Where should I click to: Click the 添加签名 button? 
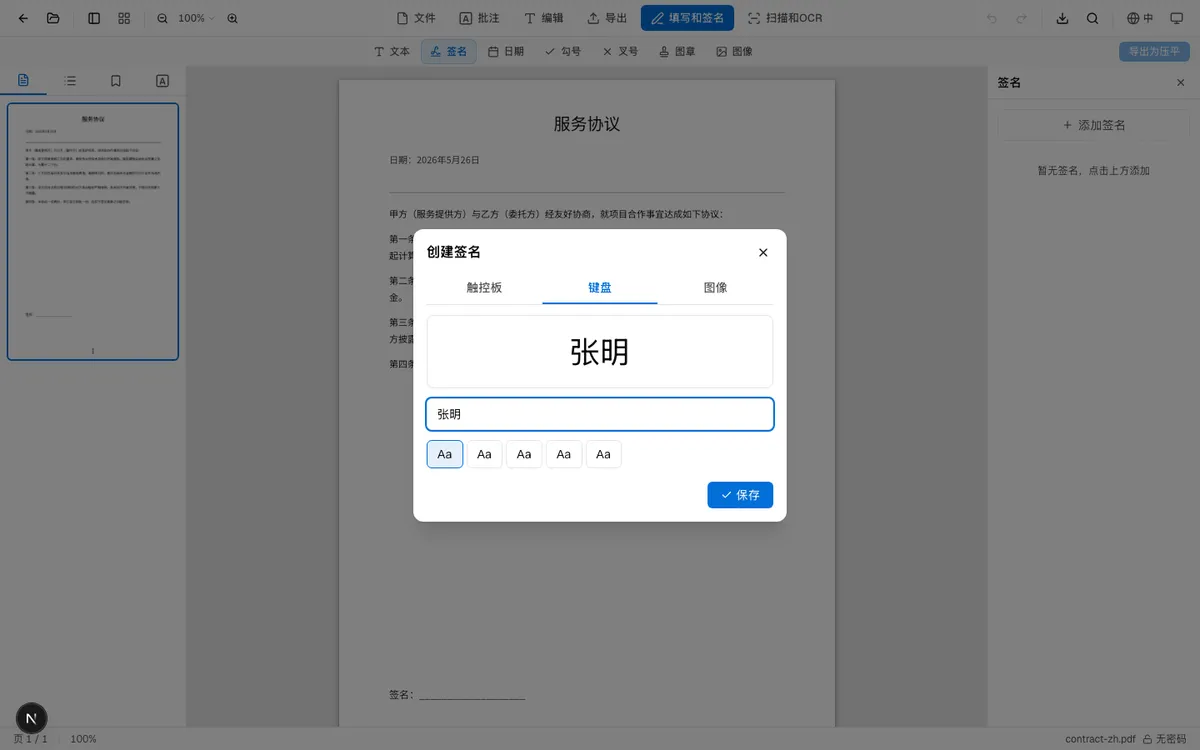click(1094, 125)
